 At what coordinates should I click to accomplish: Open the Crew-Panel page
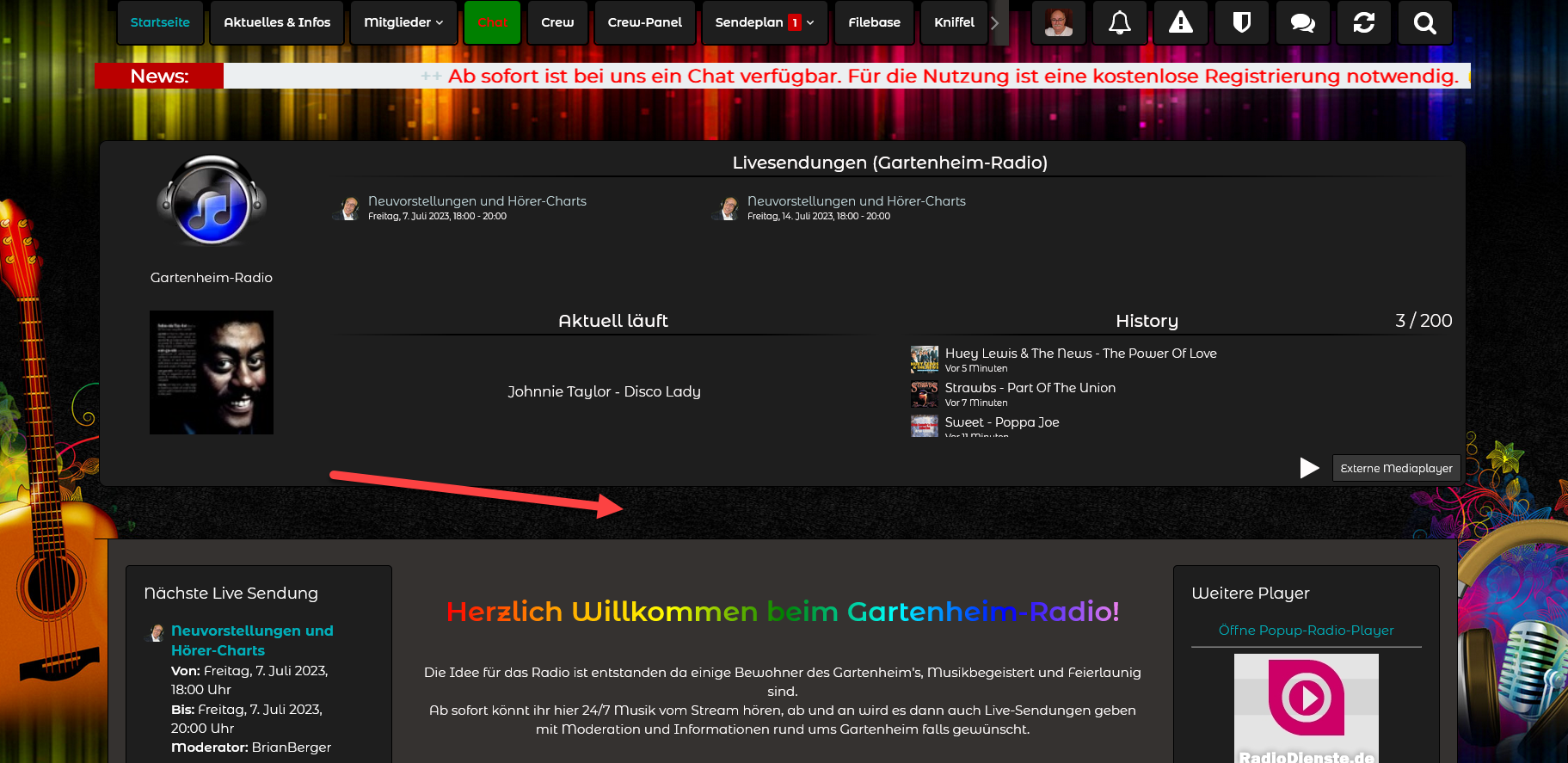(x=644, y=22)
